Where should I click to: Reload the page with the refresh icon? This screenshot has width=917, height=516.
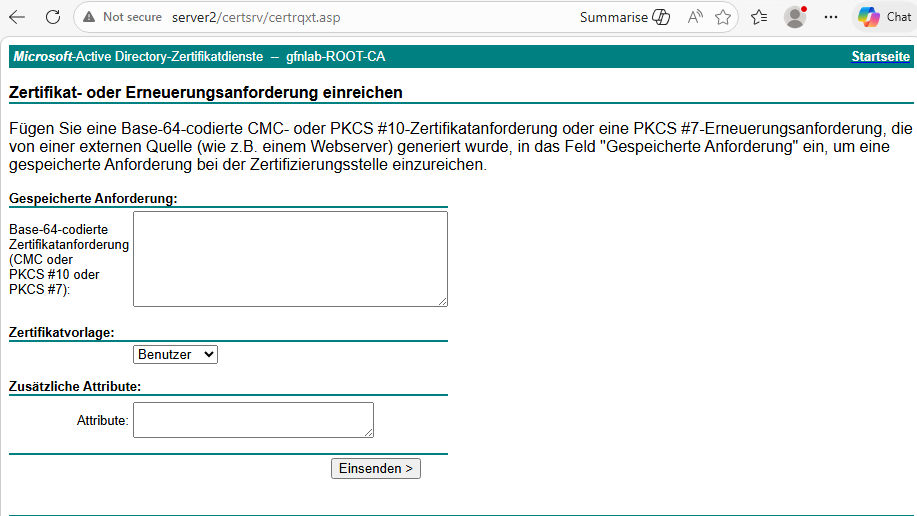(53, 17)
